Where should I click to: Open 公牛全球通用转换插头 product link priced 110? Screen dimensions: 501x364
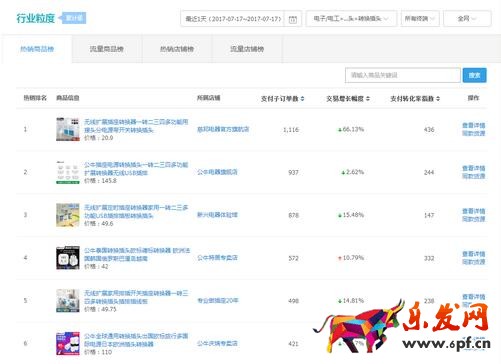[x=136, y=340]
